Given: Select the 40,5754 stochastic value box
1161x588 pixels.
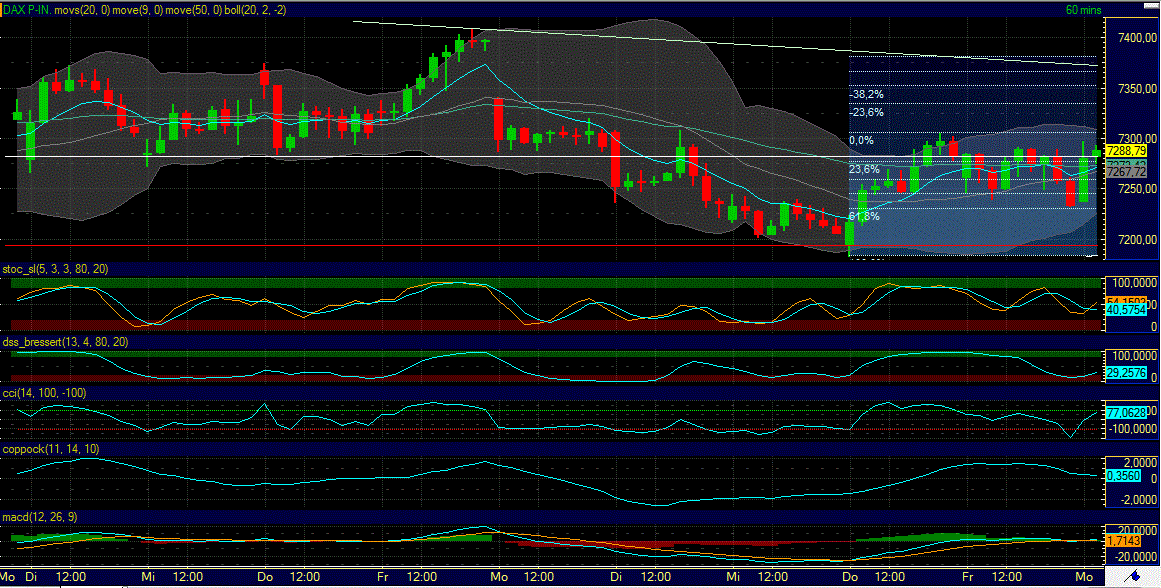Looking at the screenshot, I should [1127, 311].
